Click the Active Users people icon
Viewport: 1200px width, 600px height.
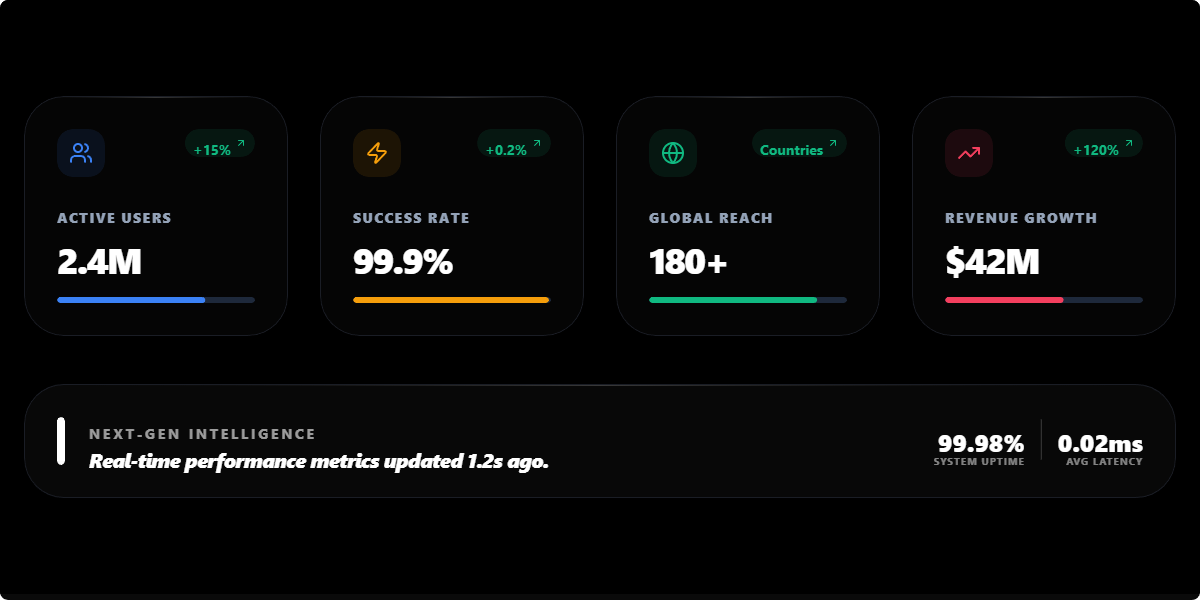[81, 153]
